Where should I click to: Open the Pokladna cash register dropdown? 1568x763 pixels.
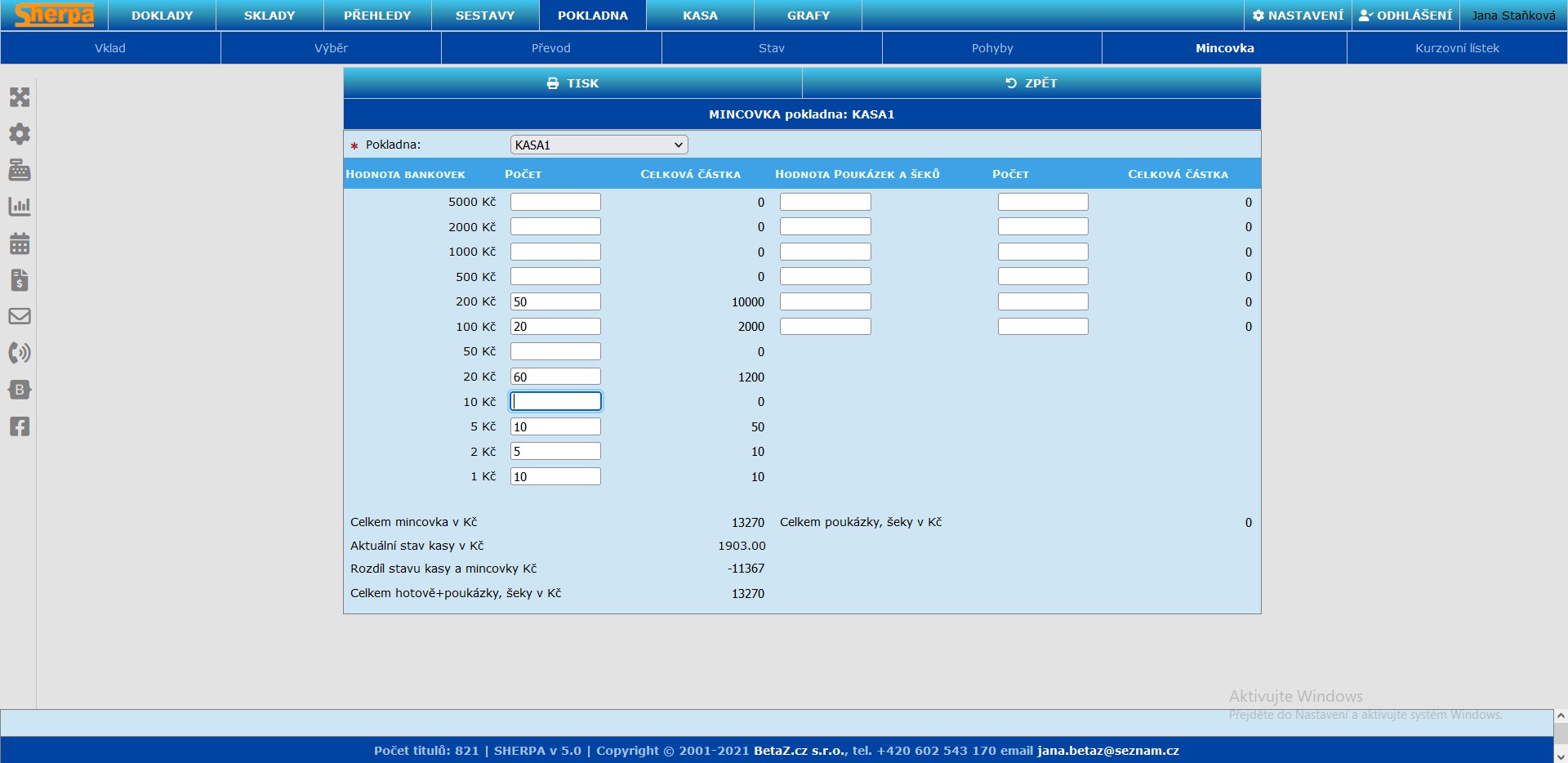tap(599, 145)
